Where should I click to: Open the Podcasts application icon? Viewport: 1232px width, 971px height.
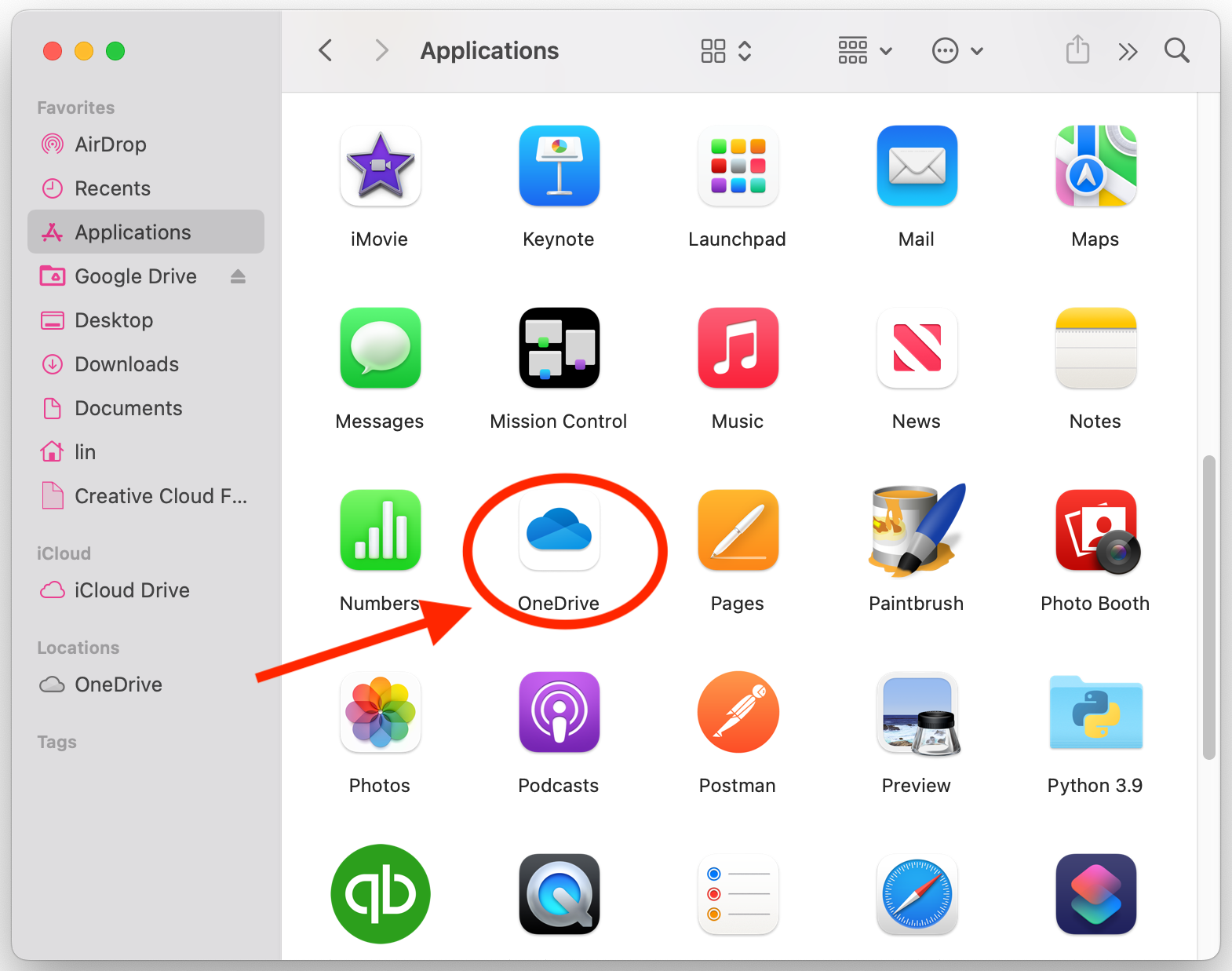(560, 712)
